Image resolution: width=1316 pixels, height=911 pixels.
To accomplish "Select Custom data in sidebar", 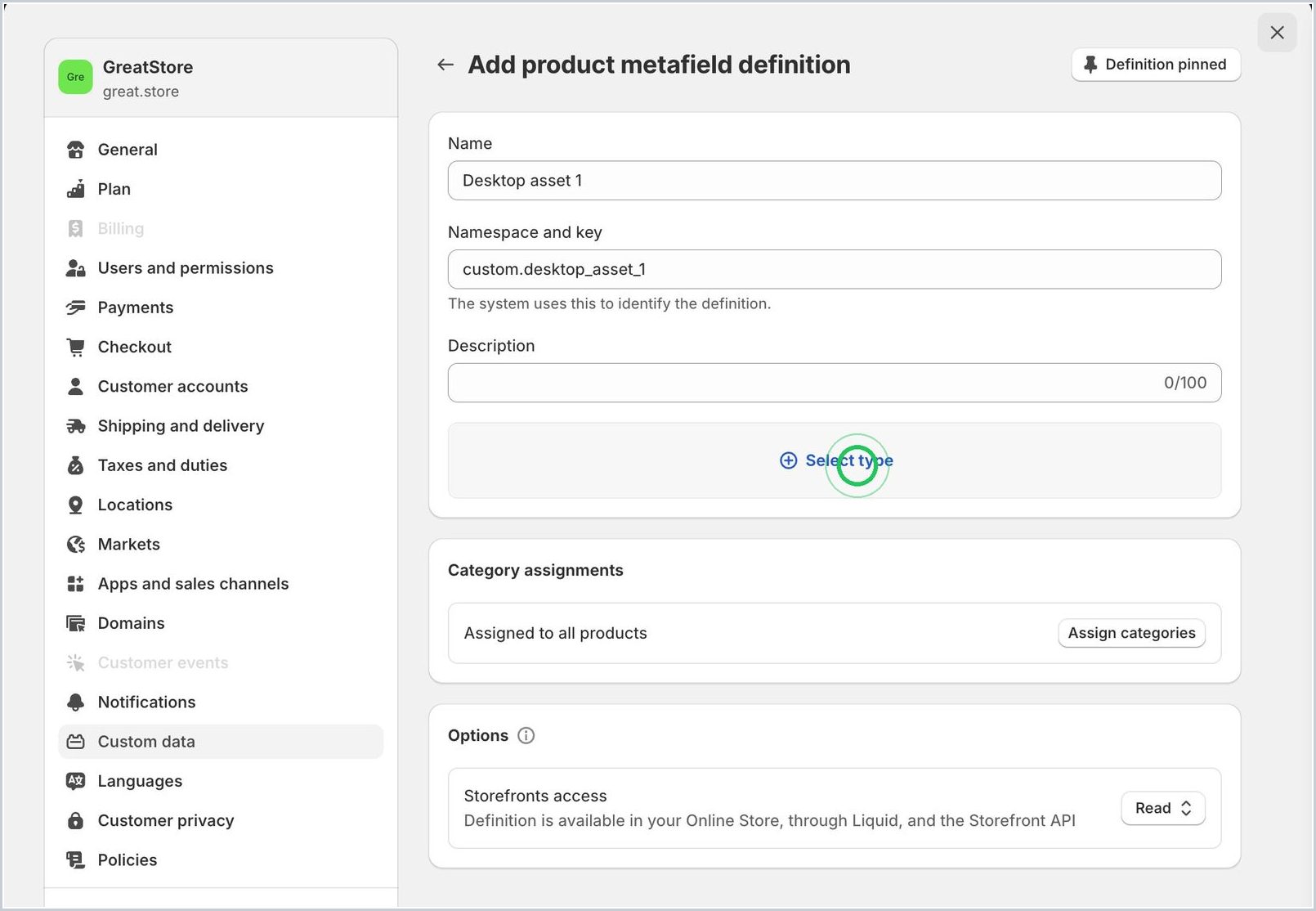I will pyautogui.click(x=221, y=742).
